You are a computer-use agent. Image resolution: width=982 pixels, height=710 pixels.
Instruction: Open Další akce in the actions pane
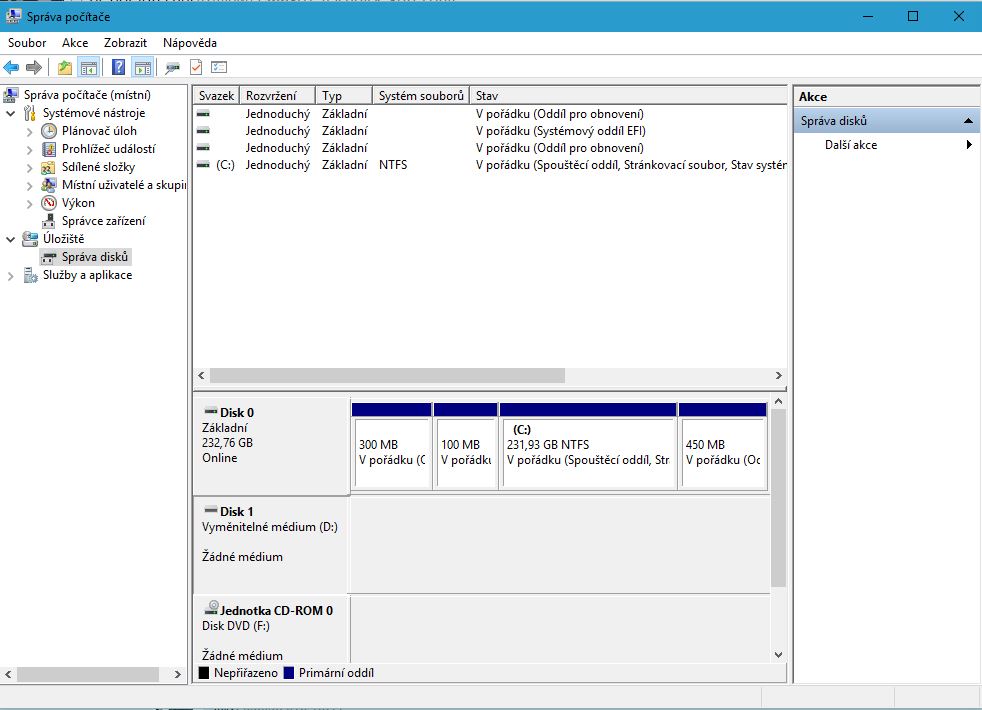(851, 145)
